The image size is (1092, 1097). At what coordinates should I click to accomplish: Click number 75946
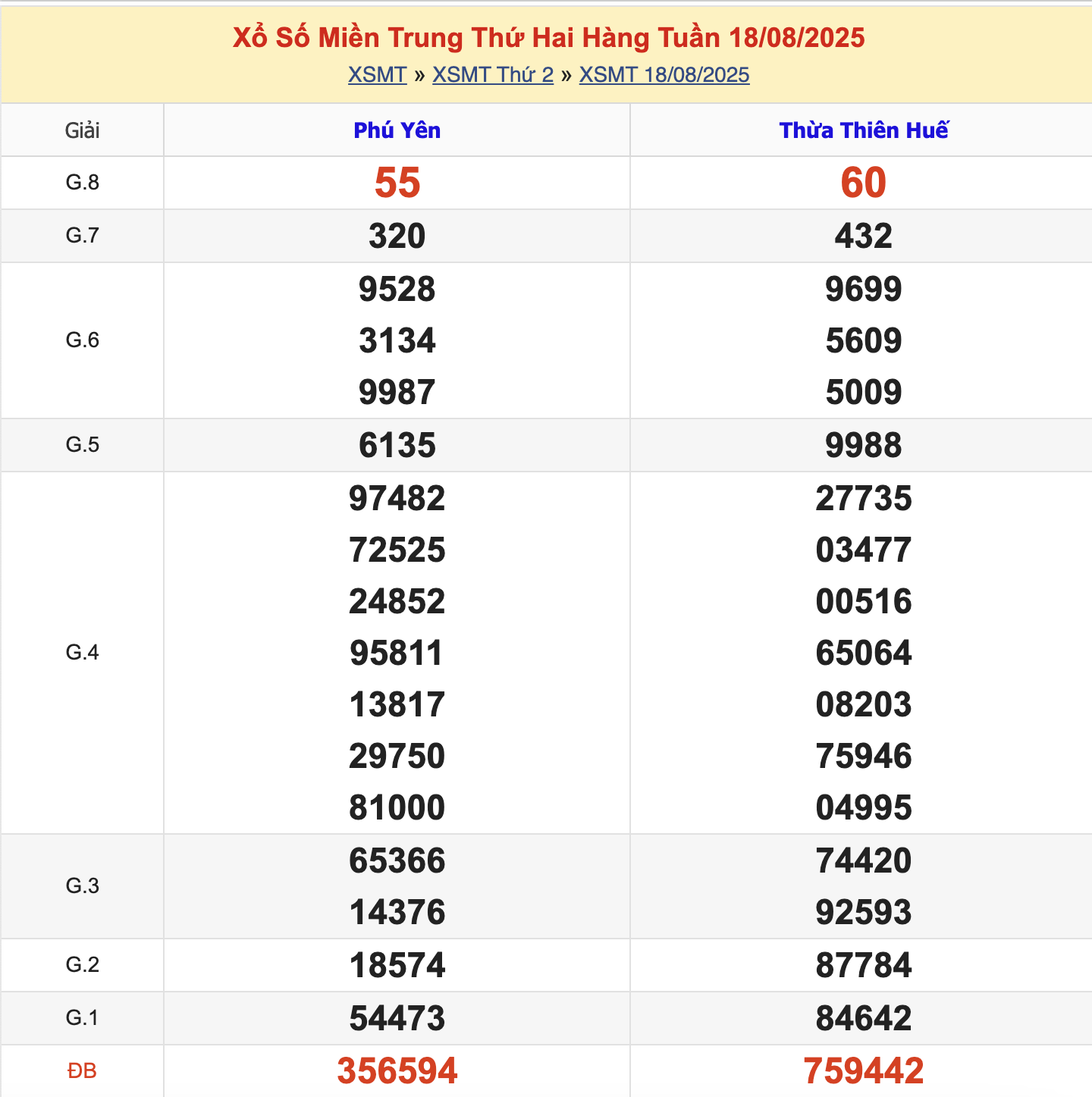[x=864, y=756]
